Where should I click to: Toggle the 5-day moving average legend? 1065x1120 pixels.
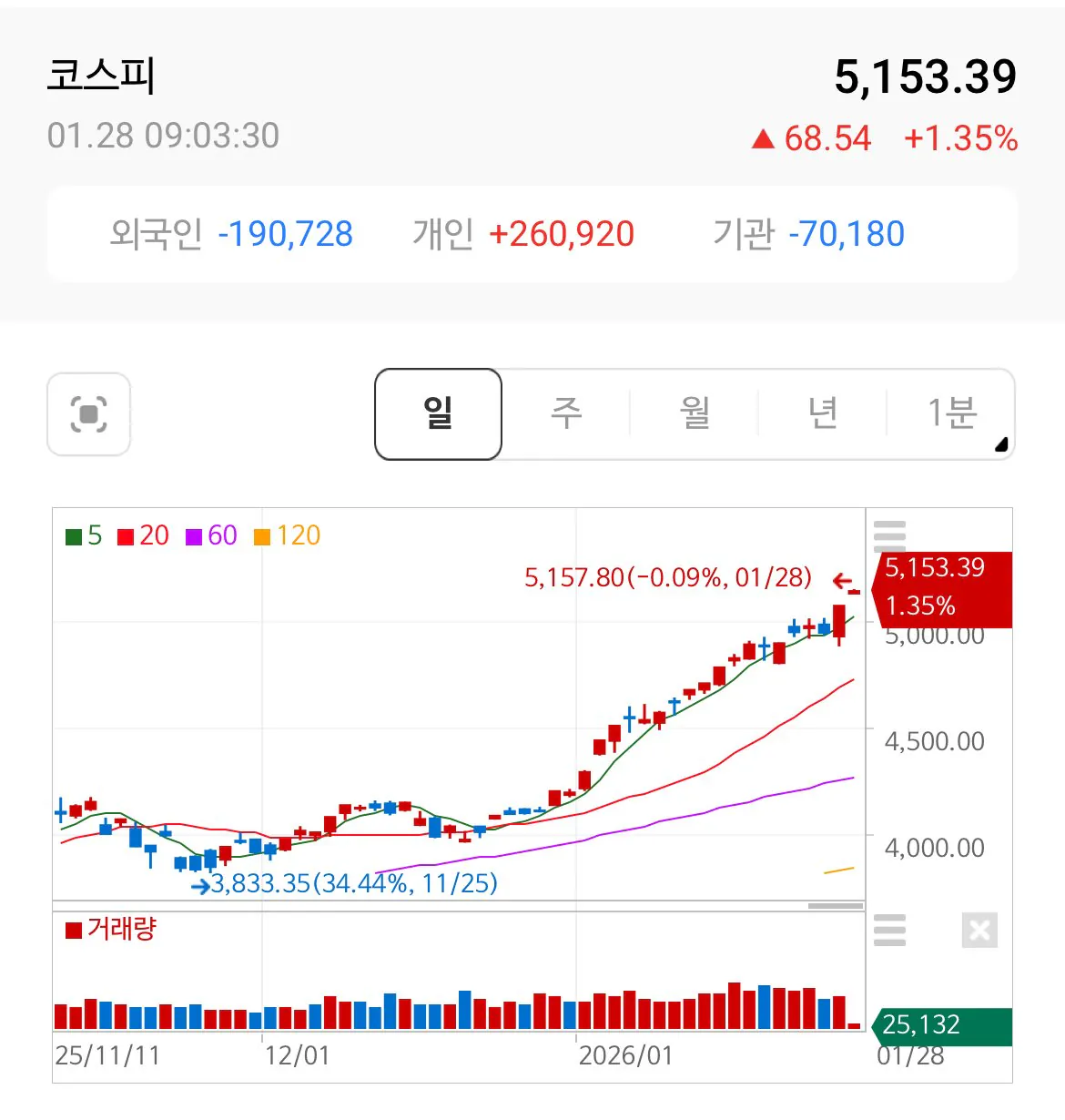coord(84,535)
